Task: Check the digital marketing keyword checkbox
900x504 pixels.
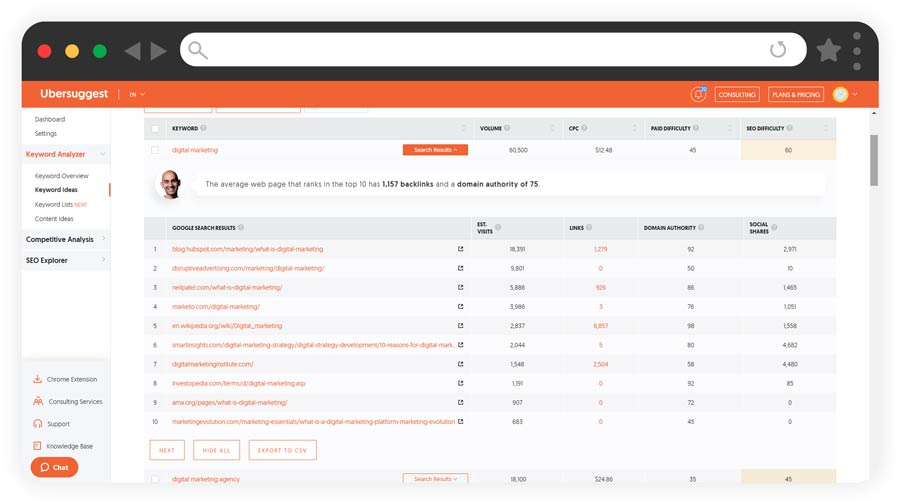Action: coord(155,150)
